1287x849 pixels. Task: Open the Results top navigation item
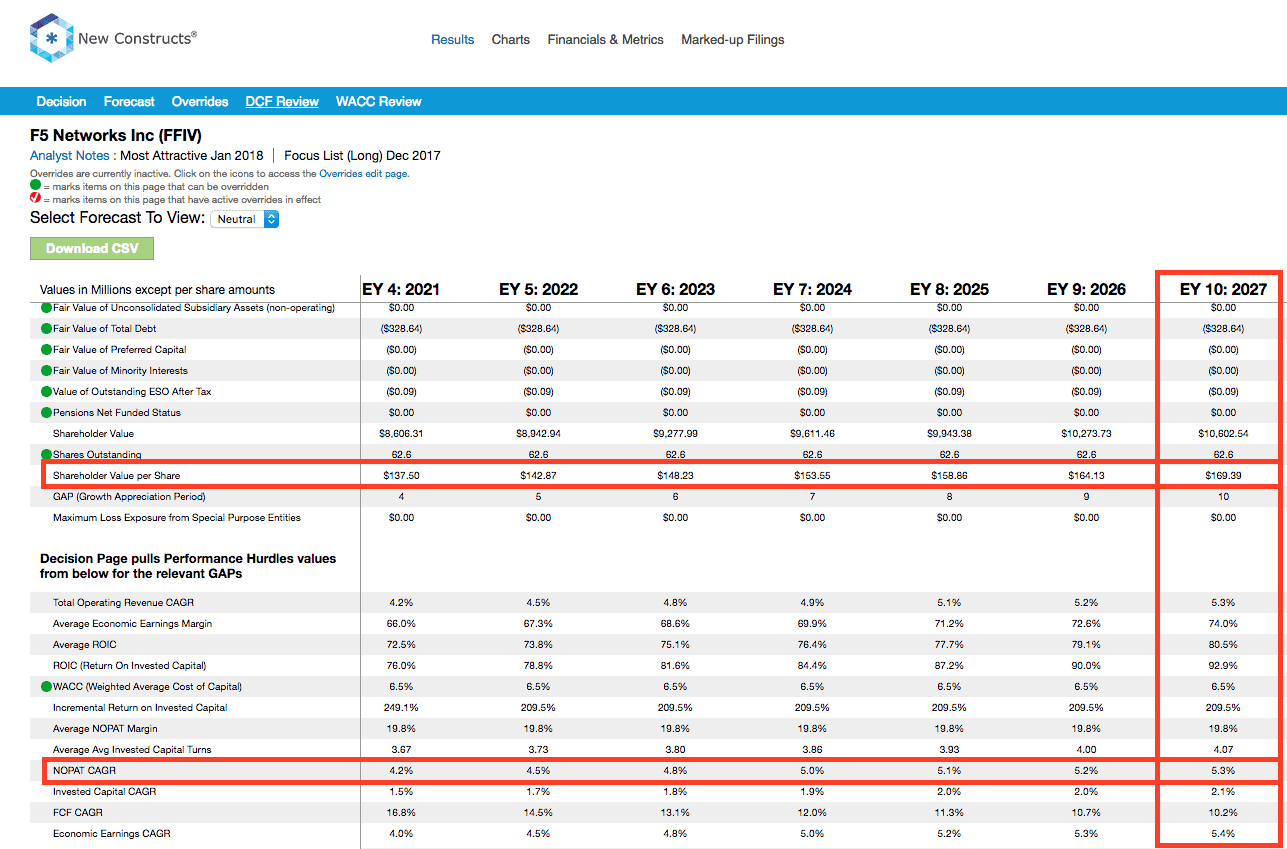(x=453, y=40)
